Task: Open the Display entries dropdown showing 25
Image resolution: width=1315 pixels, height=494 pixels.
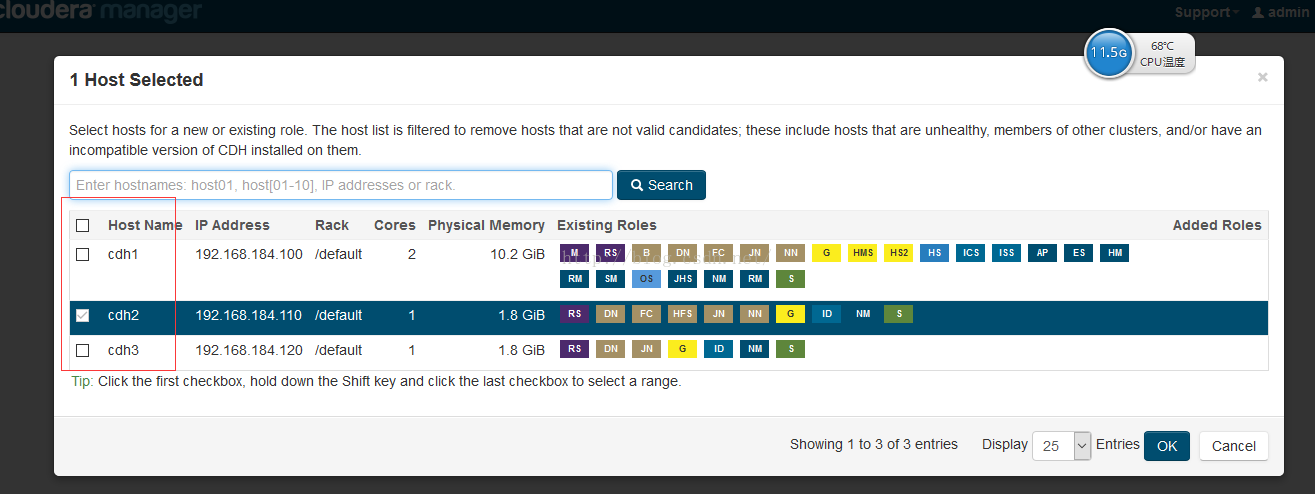Action: [x=1061, y=446]
